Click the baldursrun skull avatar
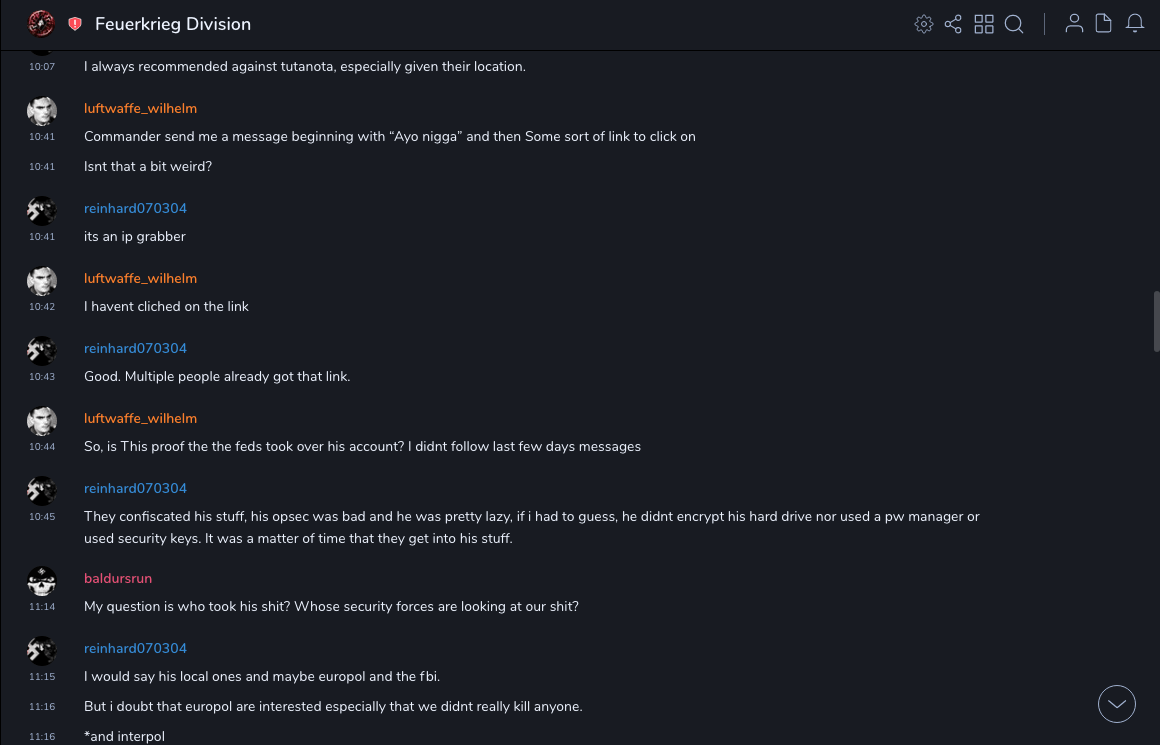1160x745 pixels. pyautogui.click(x=41, y=580)
